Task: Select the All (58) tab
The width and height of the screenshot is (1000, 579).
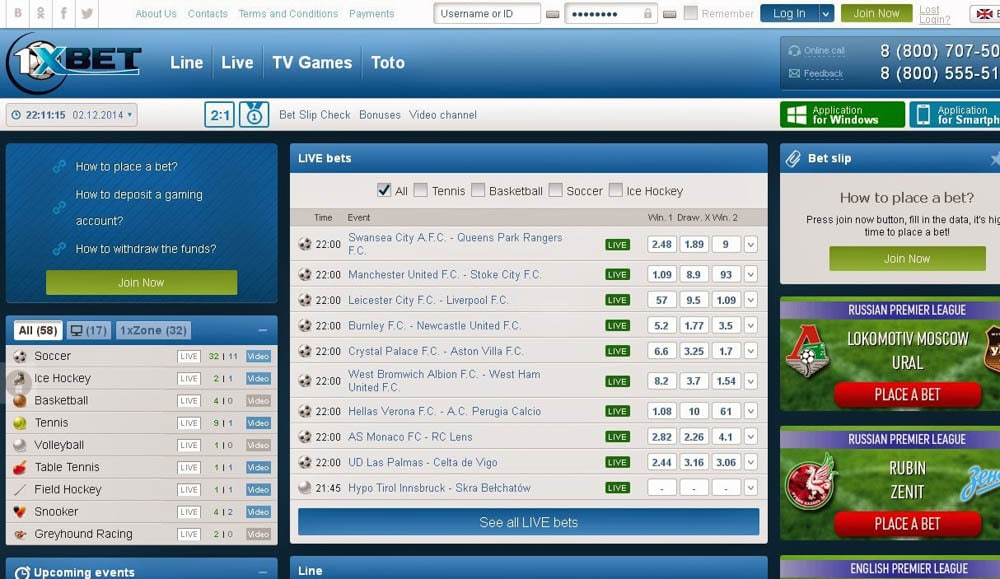Action: pyautogui.click(x=38, y=330)
